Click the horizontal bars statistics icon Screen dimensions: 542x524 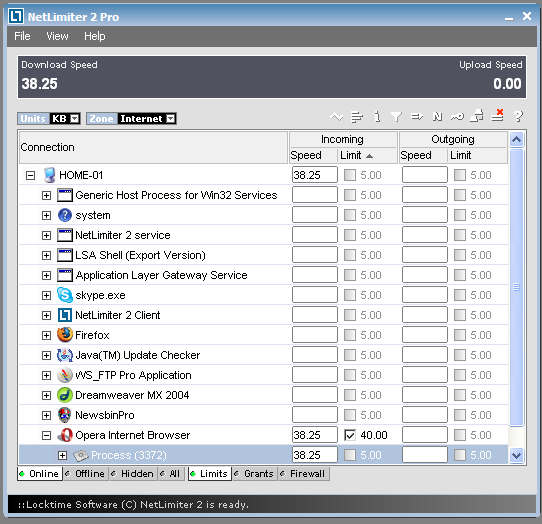(x=357, y=118)
